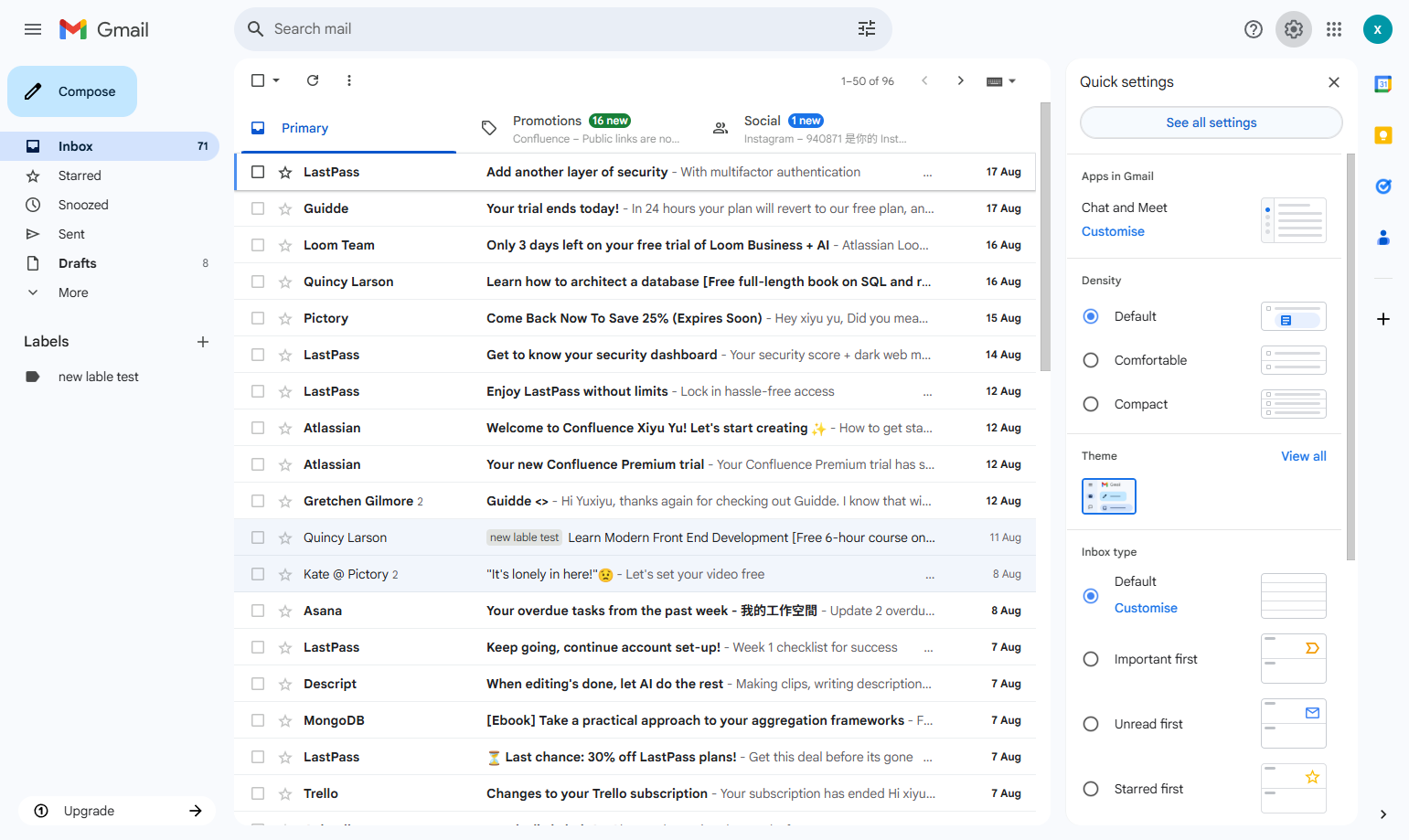The height and width of the screenshot is (840, 1409).
Task: Click the Compose button
Action: (x=72, y=91)
